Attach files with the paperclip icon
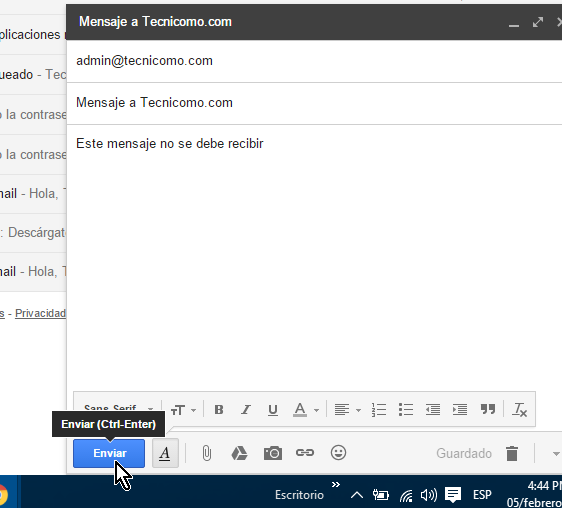 [206, 453]
